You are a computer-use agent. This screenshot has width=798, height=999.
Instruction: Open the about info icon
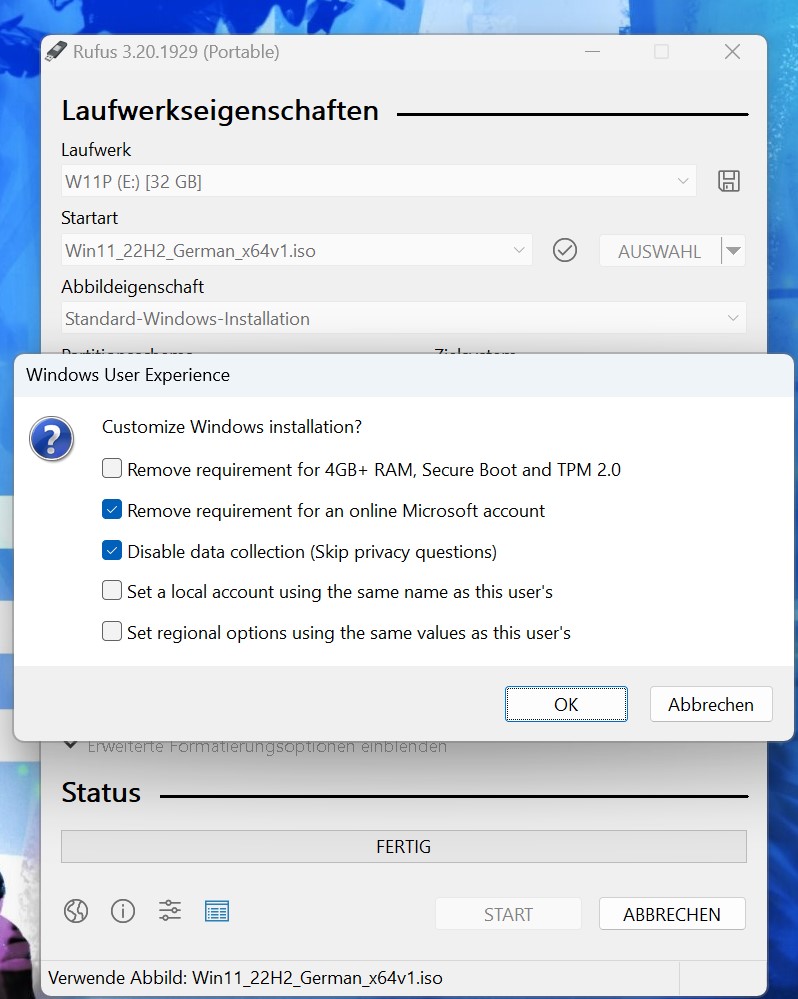pyautogui.click(x=123, y=911)
